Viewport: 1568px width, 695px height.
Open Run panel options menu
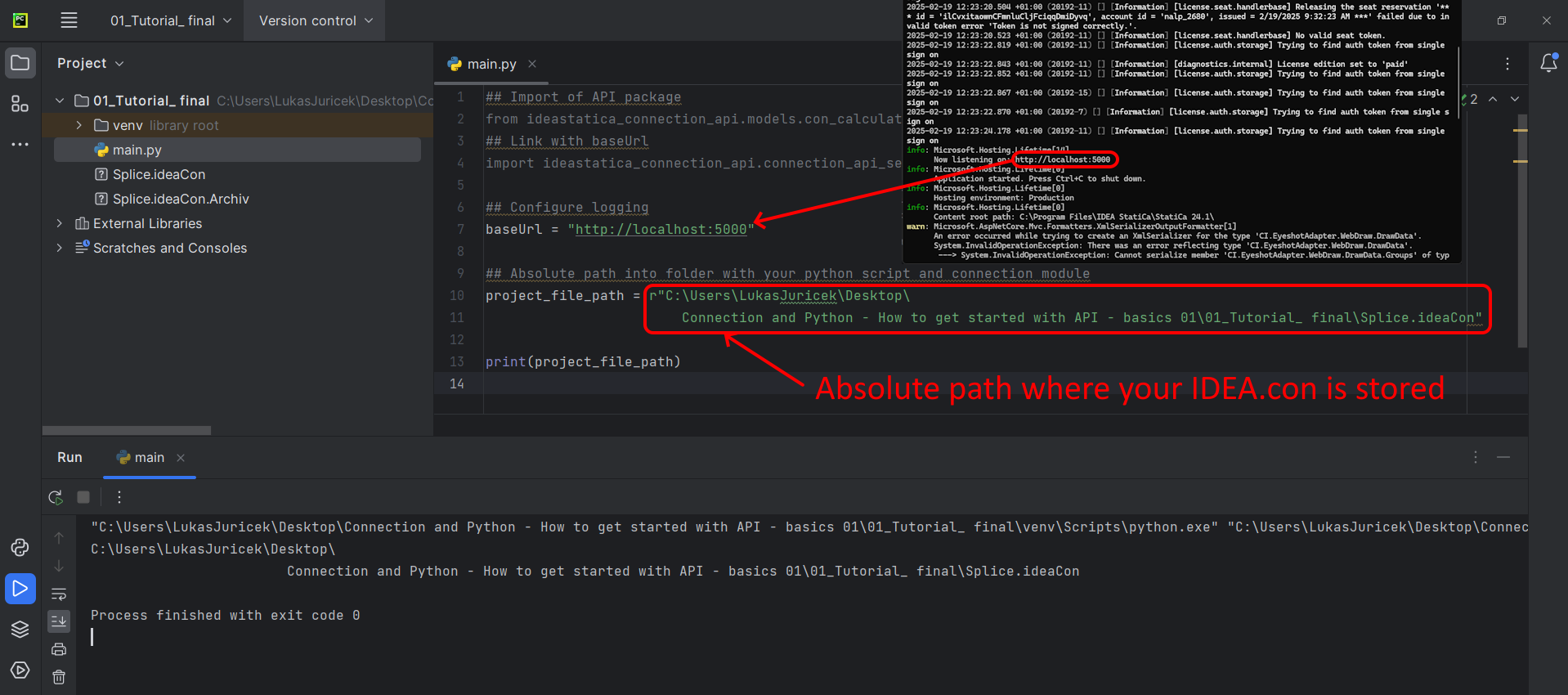click(1476, 457)
